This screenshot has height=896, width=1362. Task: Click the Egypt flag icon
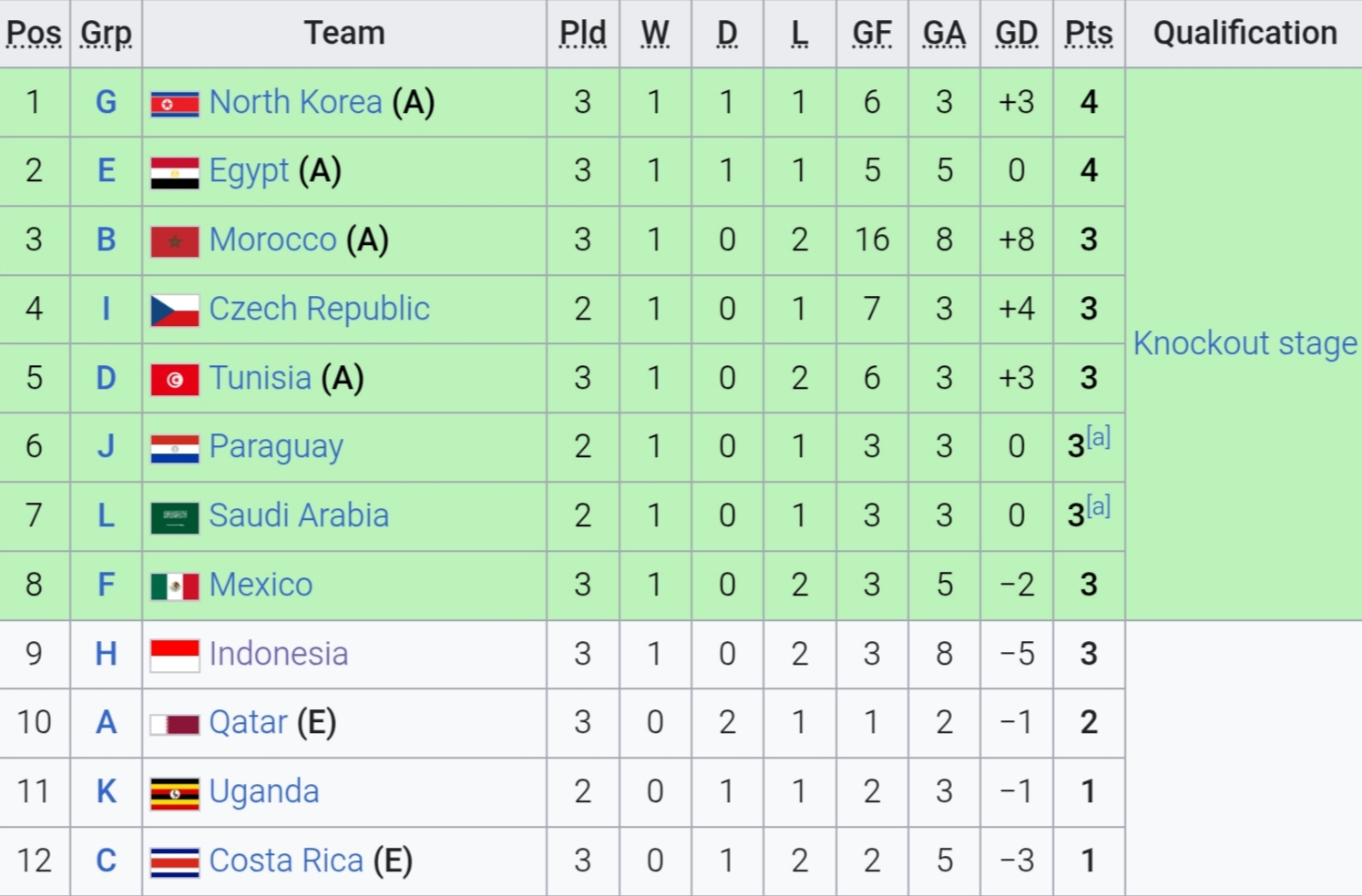click(175, 173)
